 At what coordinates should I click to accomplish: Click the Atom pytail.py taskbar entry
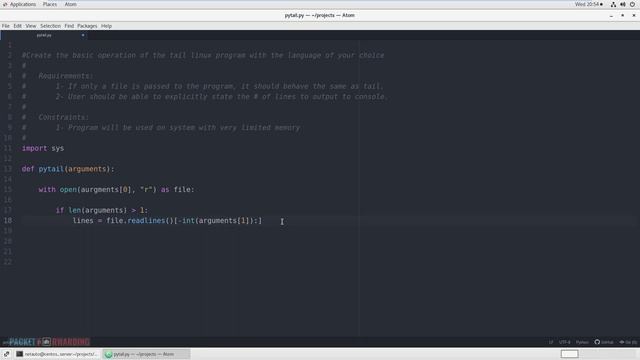(x=146, y=354)
